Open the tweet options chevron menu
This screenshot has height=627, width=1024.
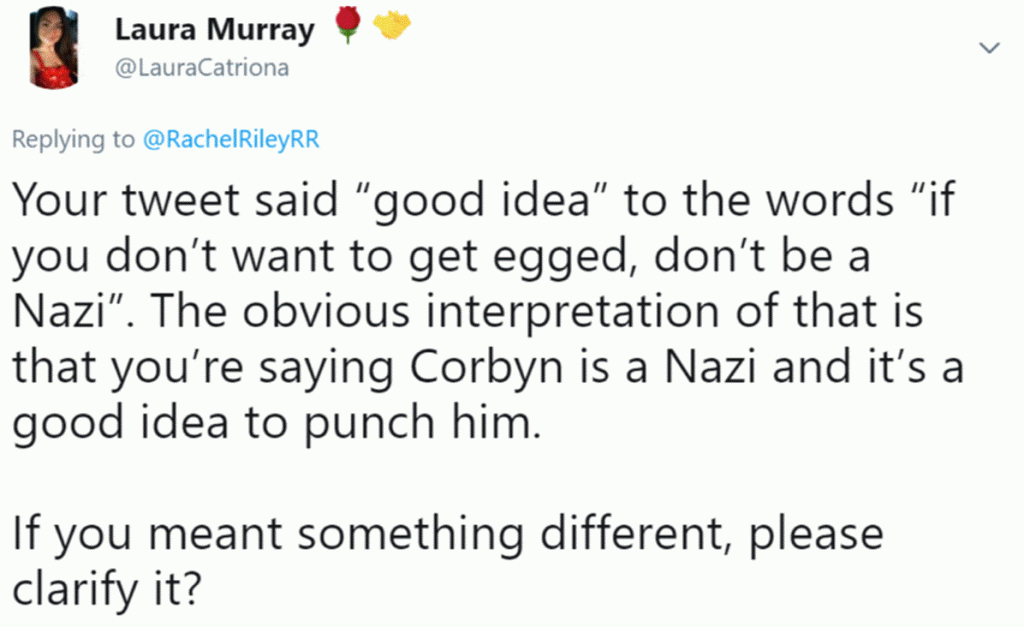click(x=989, y=48)
